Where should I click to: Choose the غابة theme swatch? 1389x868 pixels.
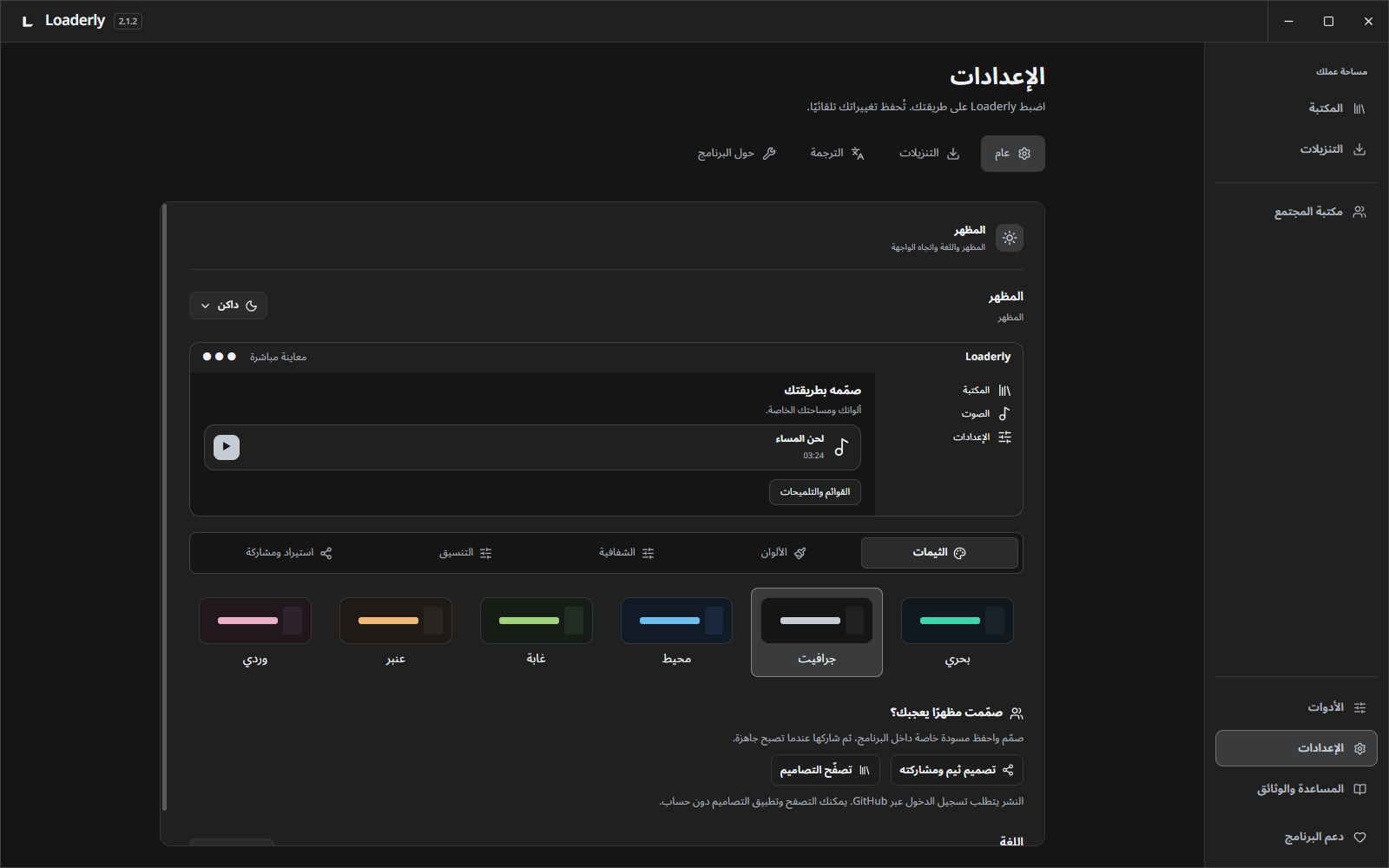pos(536,632)
